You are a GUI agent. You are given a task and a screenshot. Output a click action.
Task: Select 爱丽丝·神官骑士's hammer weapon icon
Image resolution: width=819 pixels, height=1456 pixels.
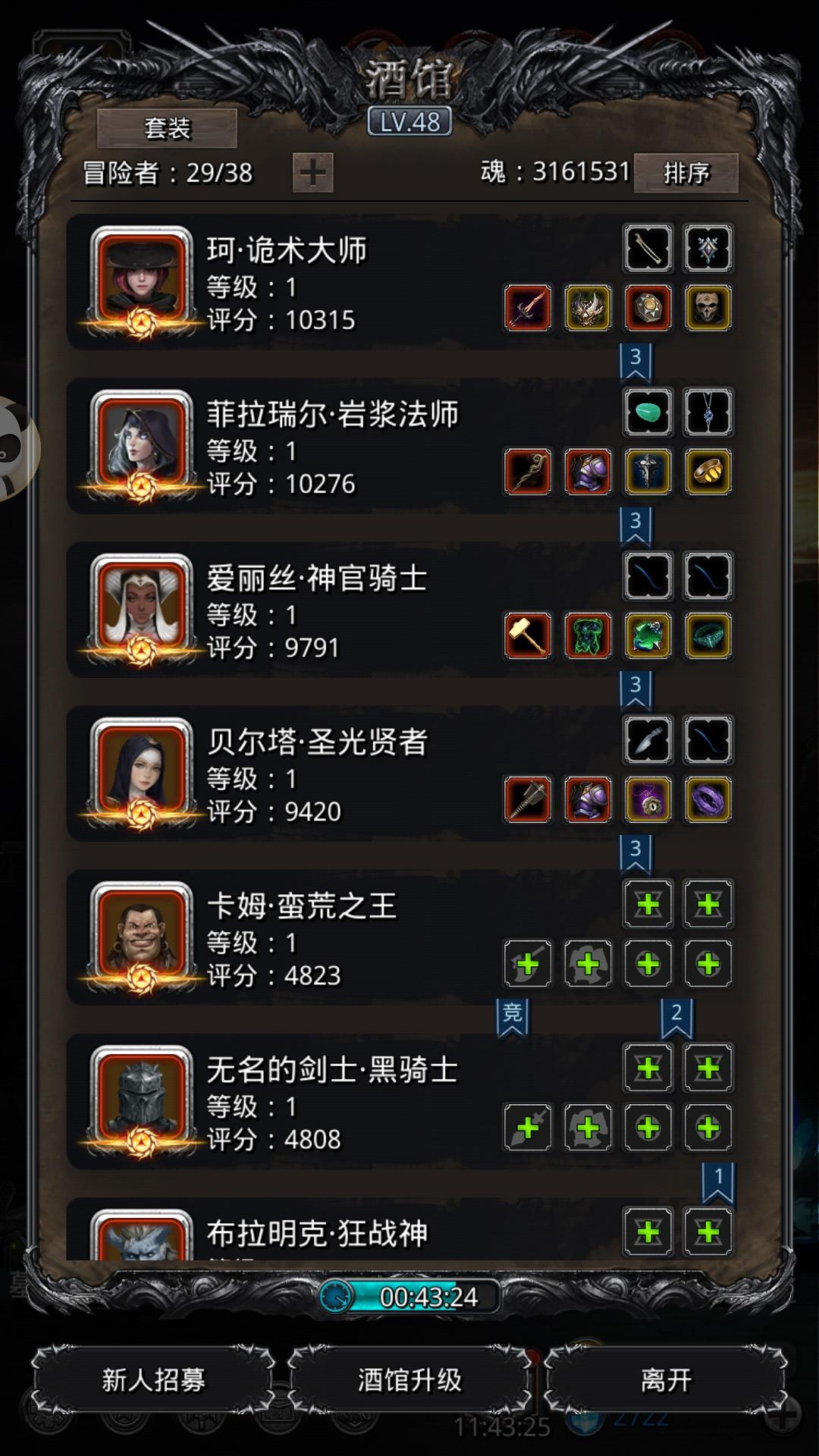click(528, 635)
